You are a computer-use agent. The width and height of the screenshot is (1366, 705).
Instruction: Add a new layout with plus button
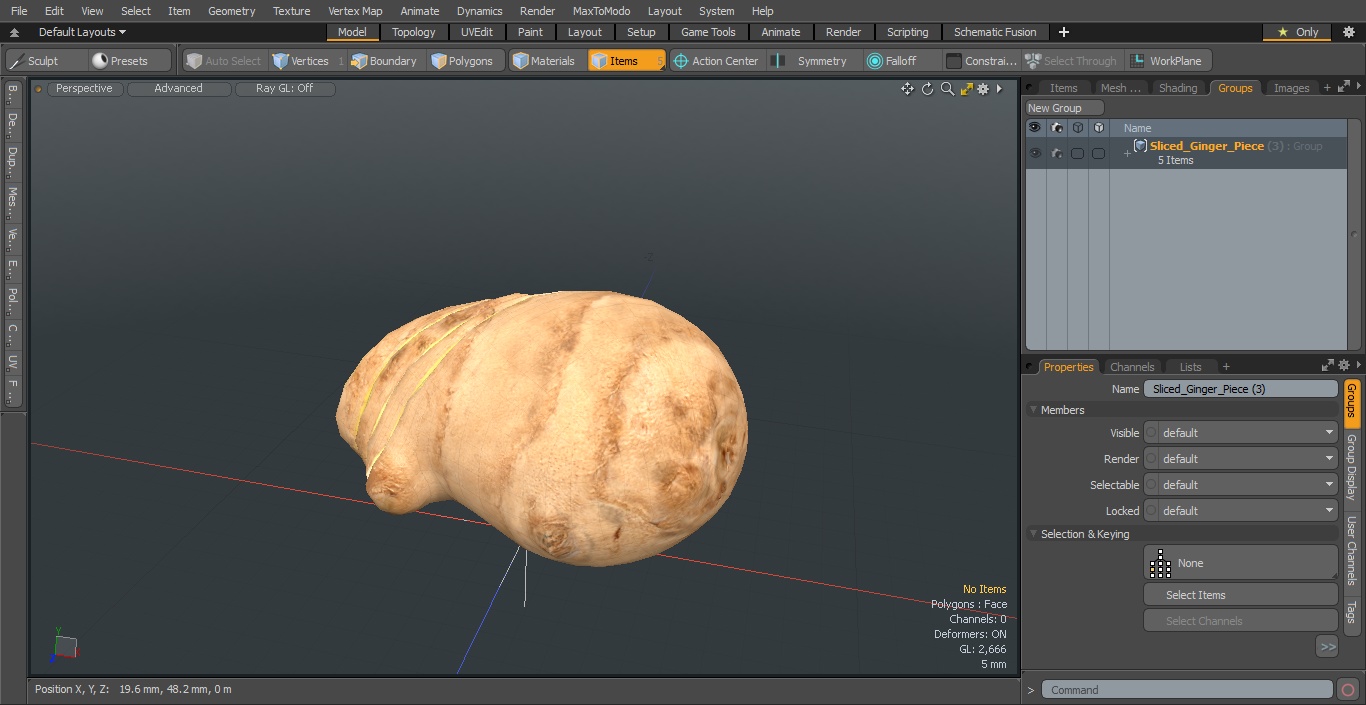(x=1064, y=32)
